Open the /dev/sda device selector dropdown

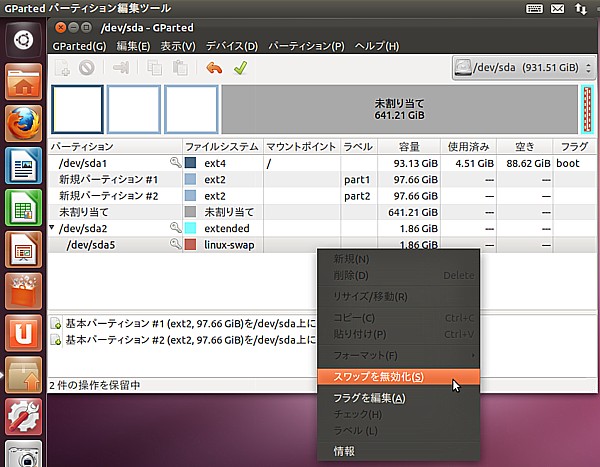tap(523, 68)
